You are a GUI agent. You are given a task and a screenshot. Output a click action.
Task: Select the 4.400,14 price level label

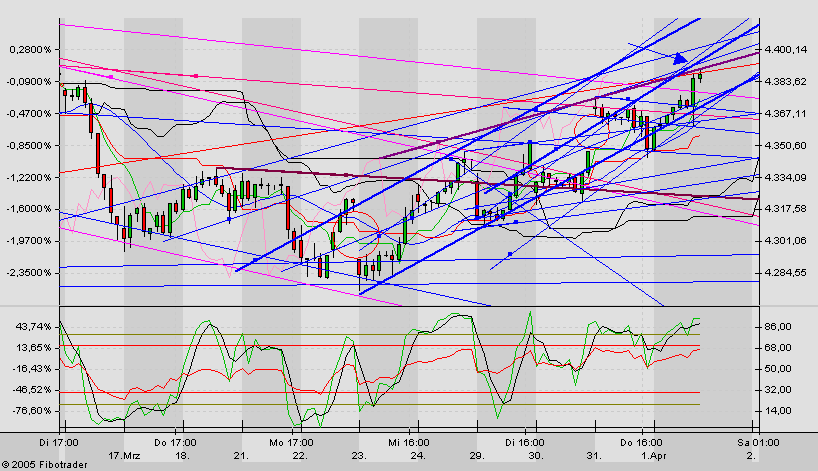point(785,50)
